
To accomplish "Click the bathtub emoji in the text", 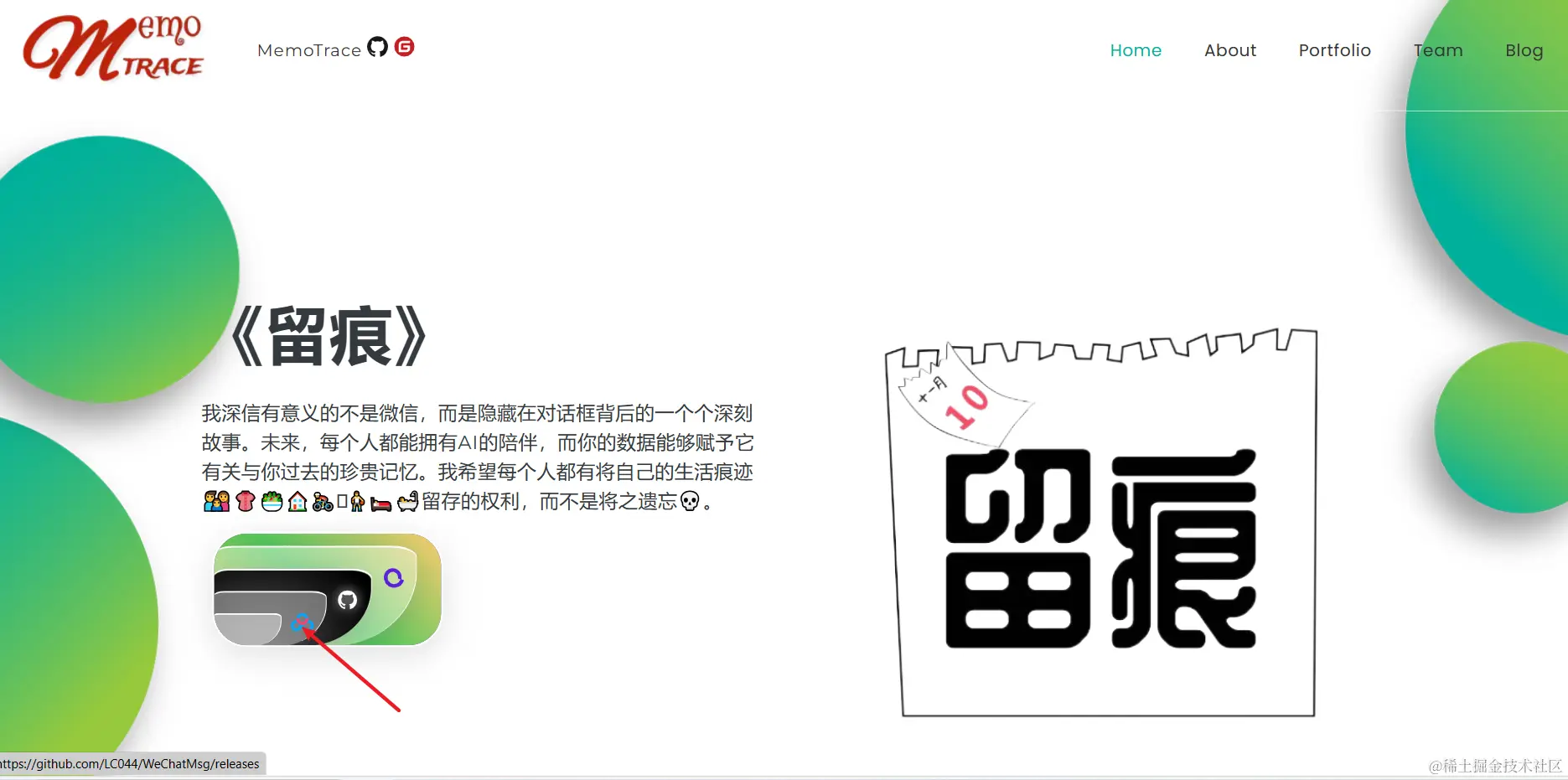I will [406, 503].
